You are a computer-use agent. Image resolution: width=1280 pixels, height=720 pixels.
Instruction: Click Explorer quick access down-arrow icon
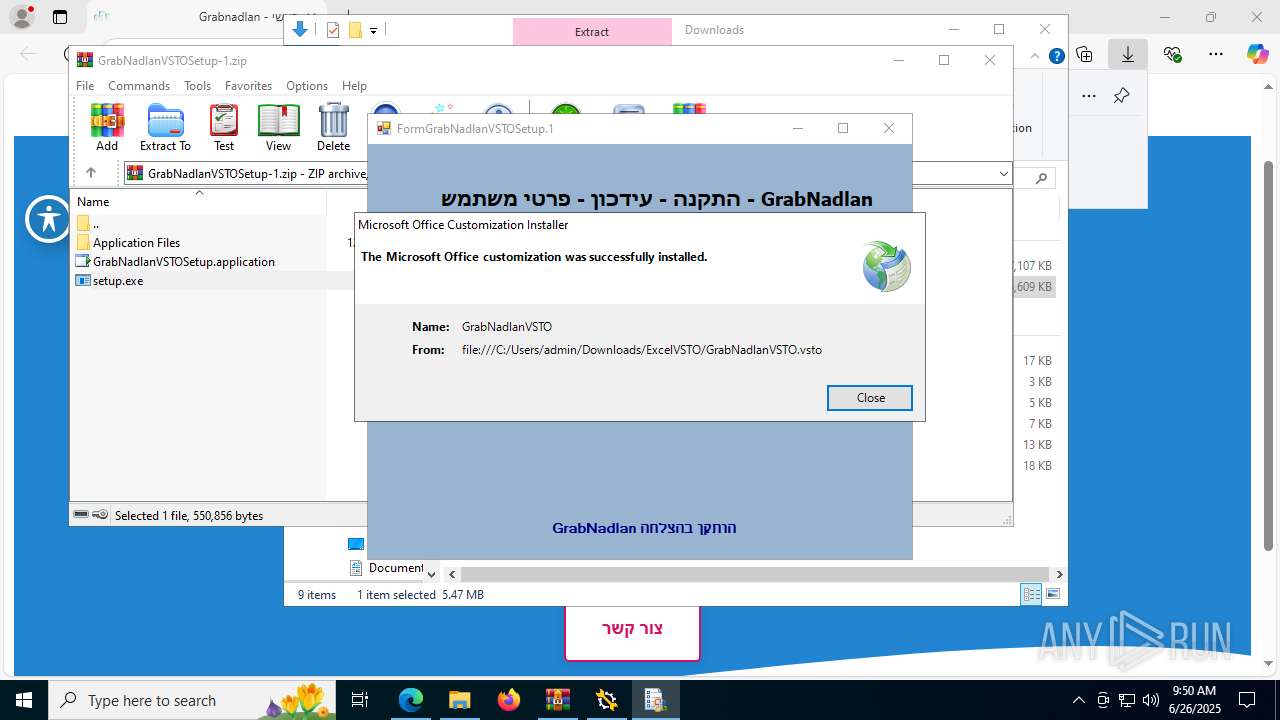(x=300, y=30)
